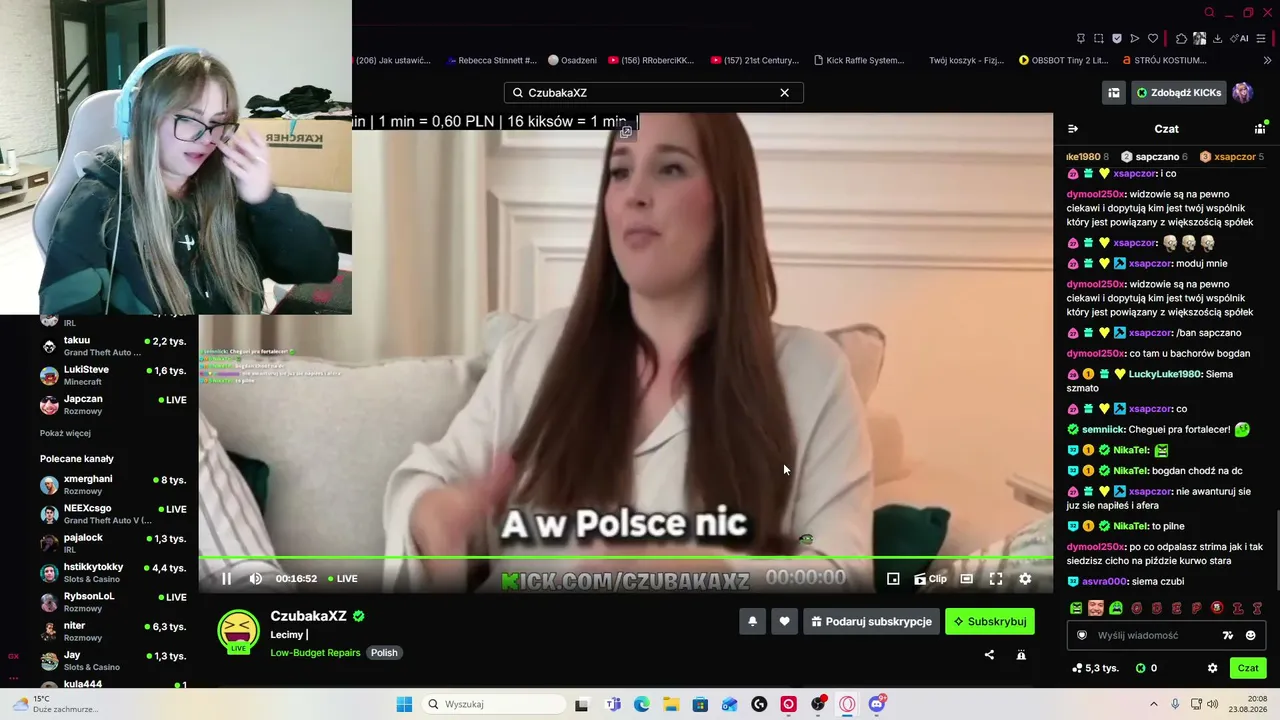
Task: Click the CzubakaXZ channel avatar
Action: (238, 631)
